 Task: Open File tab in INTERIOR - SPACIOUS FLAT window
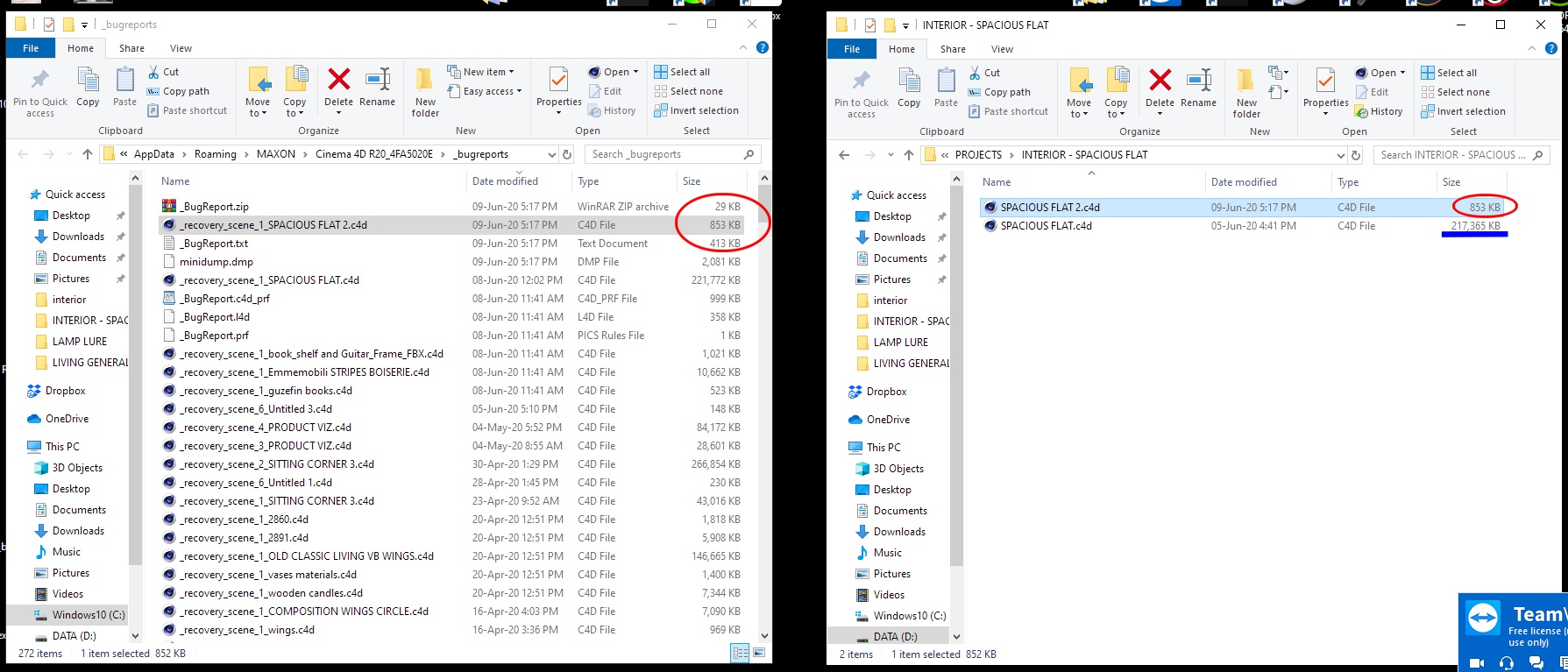coord(852,49)
